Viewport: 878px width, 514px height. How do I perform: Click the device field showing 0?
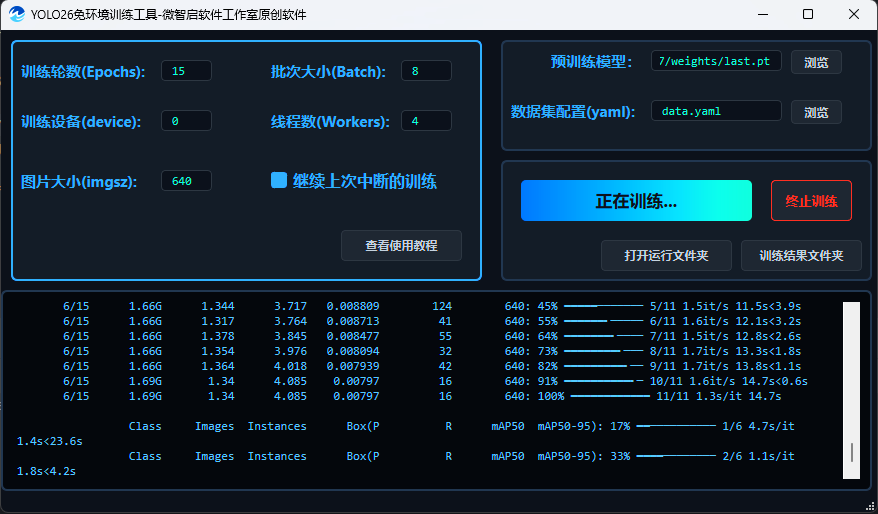pyautogui.click(x=186, y=120)
